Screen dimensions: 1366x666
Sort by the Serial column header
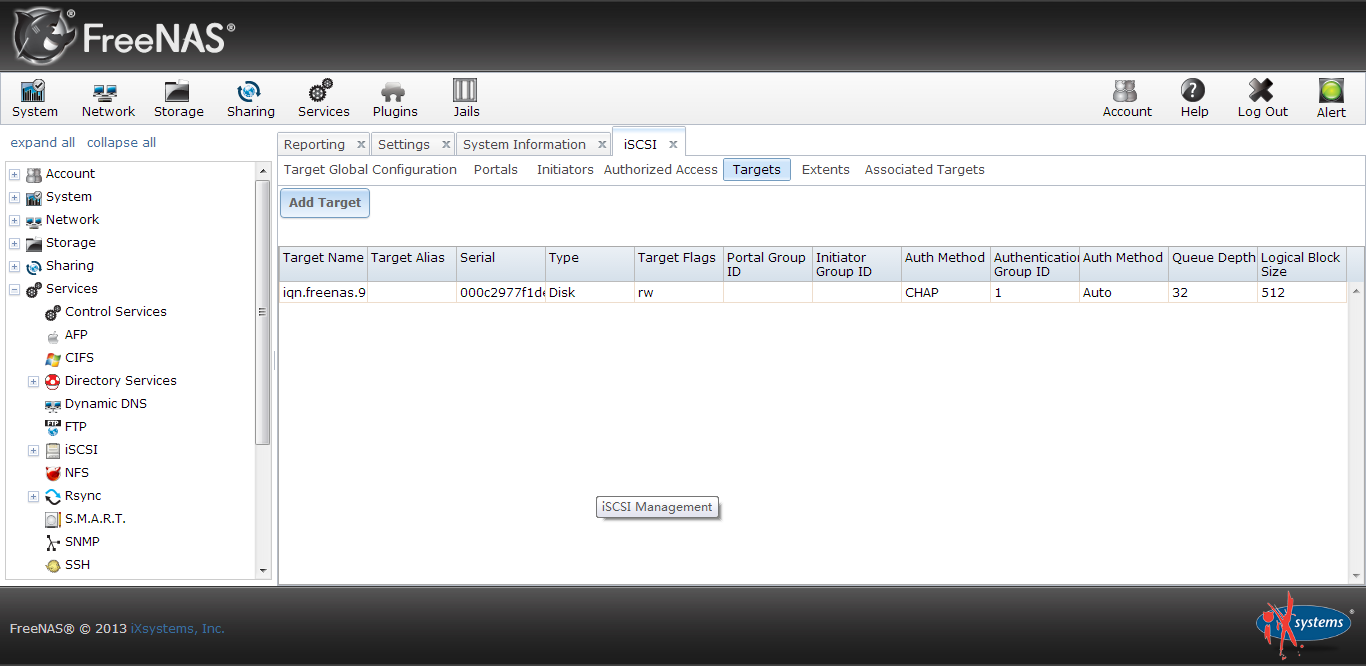pyautogui.click(x=500, y=264)
